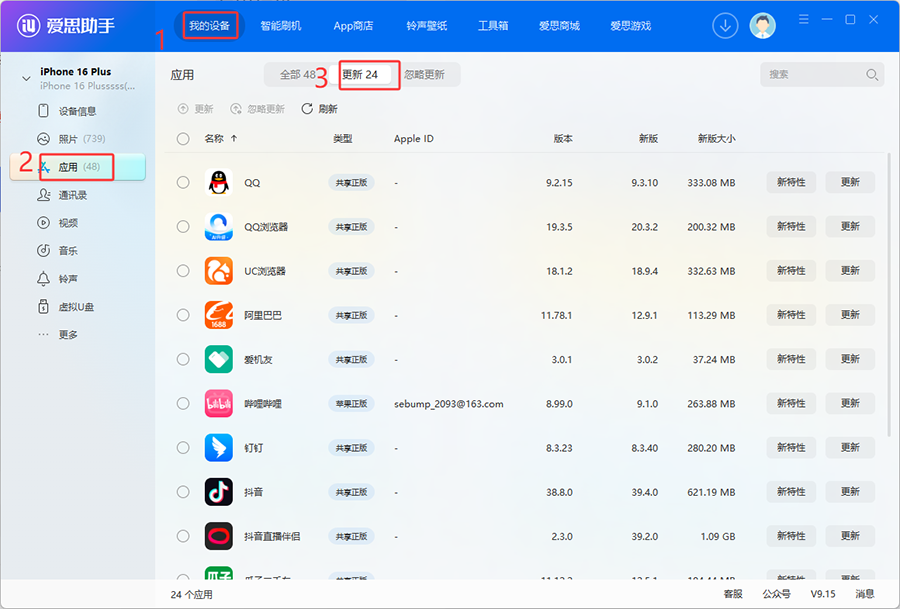Open 客服 link in status bar
The image size is (900, 609).
click(x=733, y=594)
